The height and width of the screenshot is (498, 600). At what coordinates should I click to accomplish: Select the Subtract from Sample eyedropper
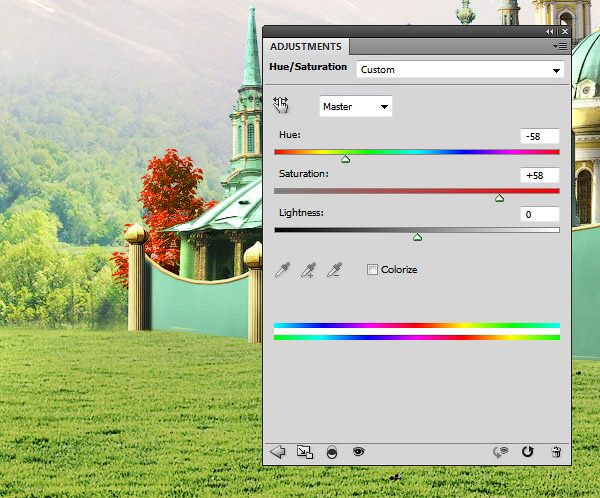pyautogui.click(x=334, y=270)
